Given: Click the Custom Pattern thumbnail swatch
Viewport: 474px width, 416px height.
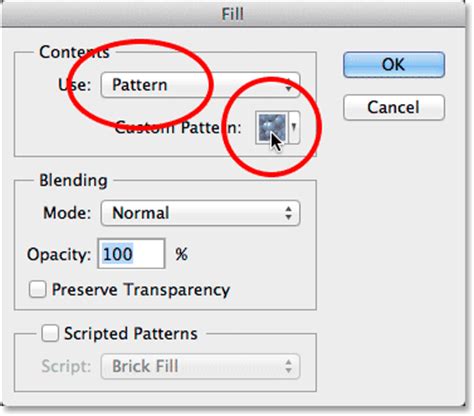Looking at the screenshot, I should click(271, 128).
